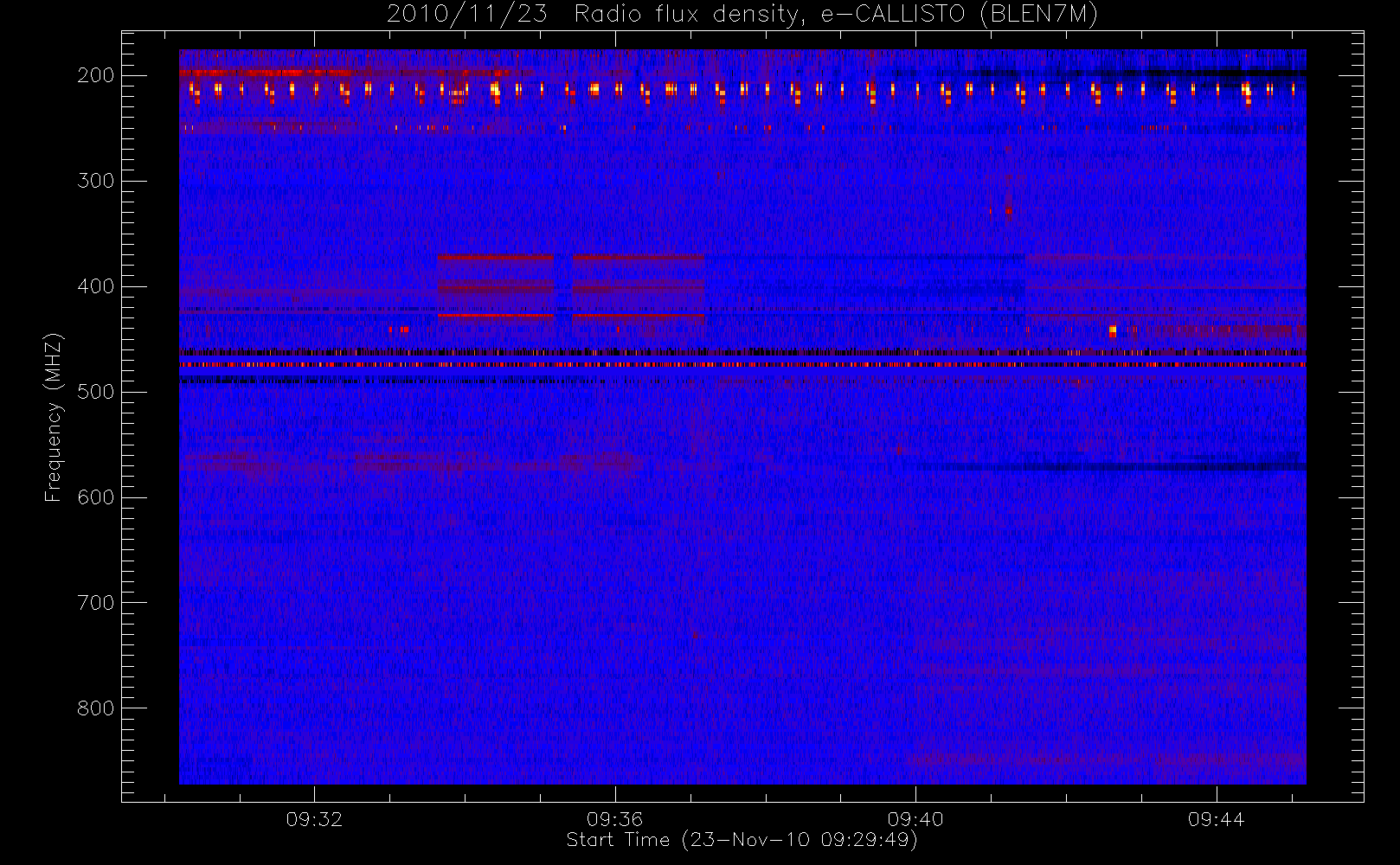Click the 300 frequency tick label
The image size is (1400, 865).
tap(96, 181)
